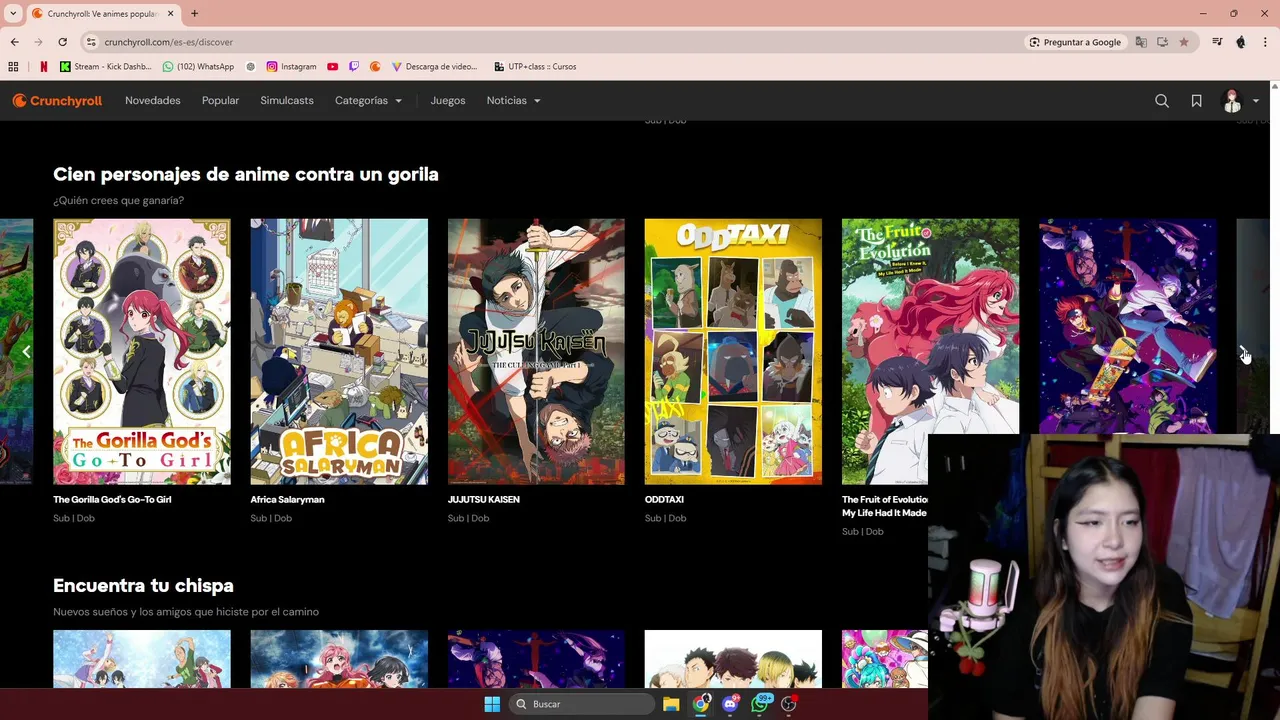Click the install app icon in address bar
Viewport: 1280px width, 720px height.
[1162, 42]
